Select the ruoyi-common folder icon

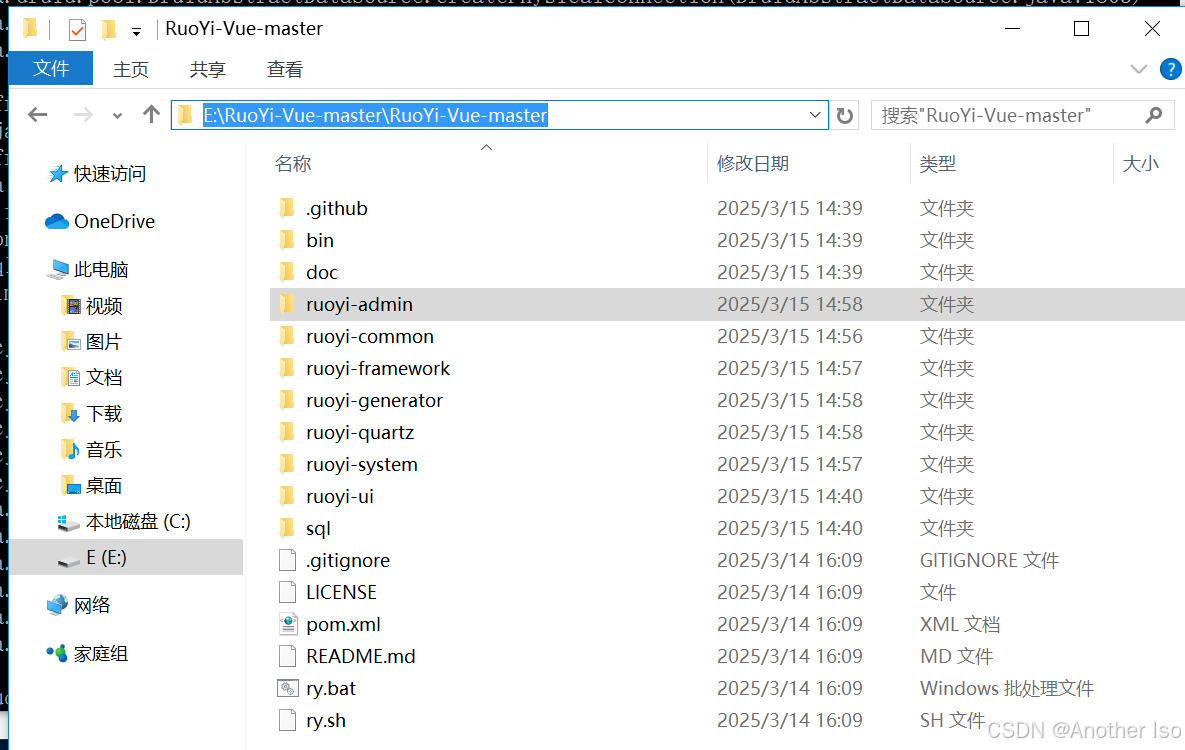(287, 336)
